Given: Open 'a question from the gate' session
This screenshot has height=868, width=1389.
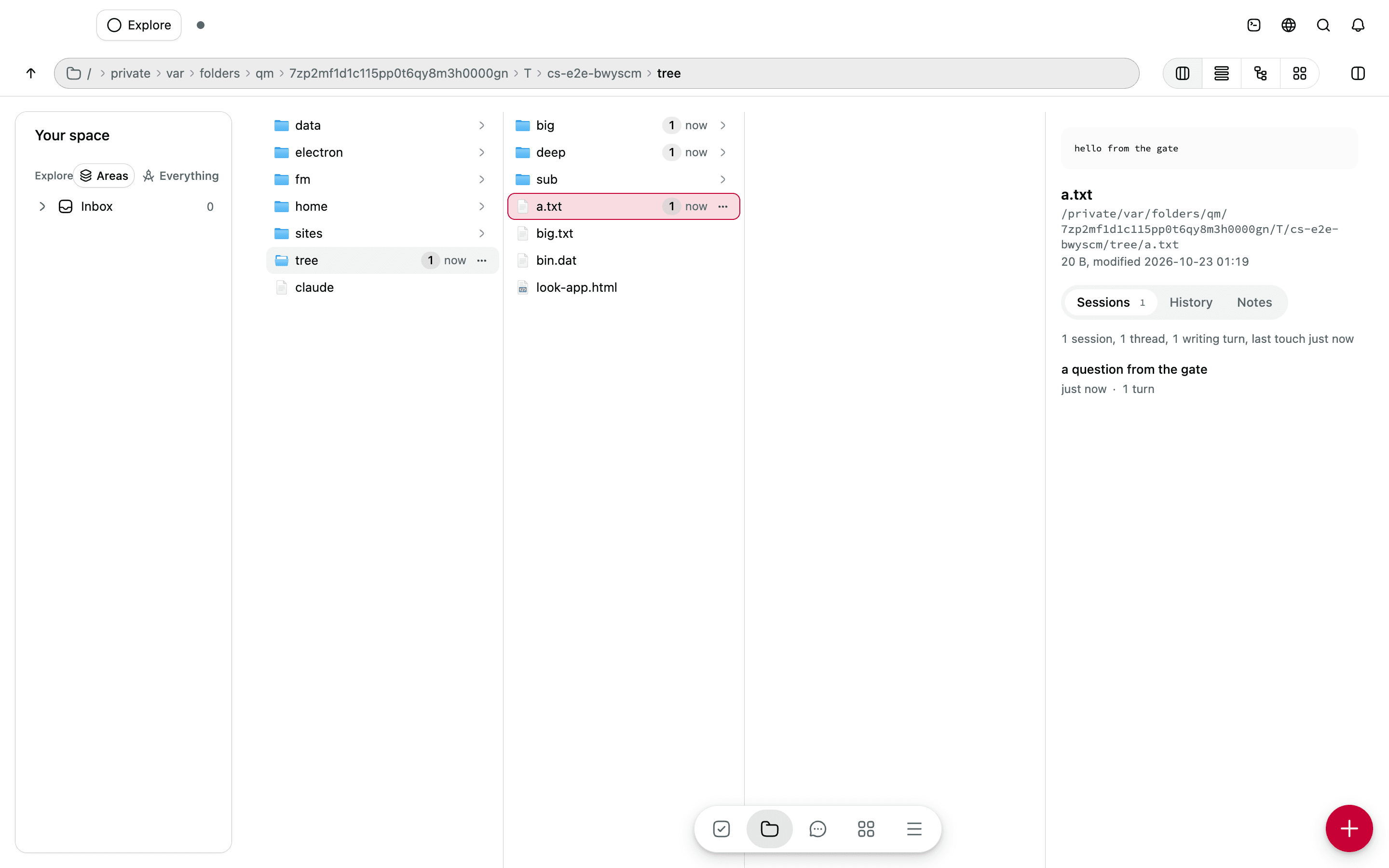Looking at the screenshot, I should click(x=1133, y=369).
